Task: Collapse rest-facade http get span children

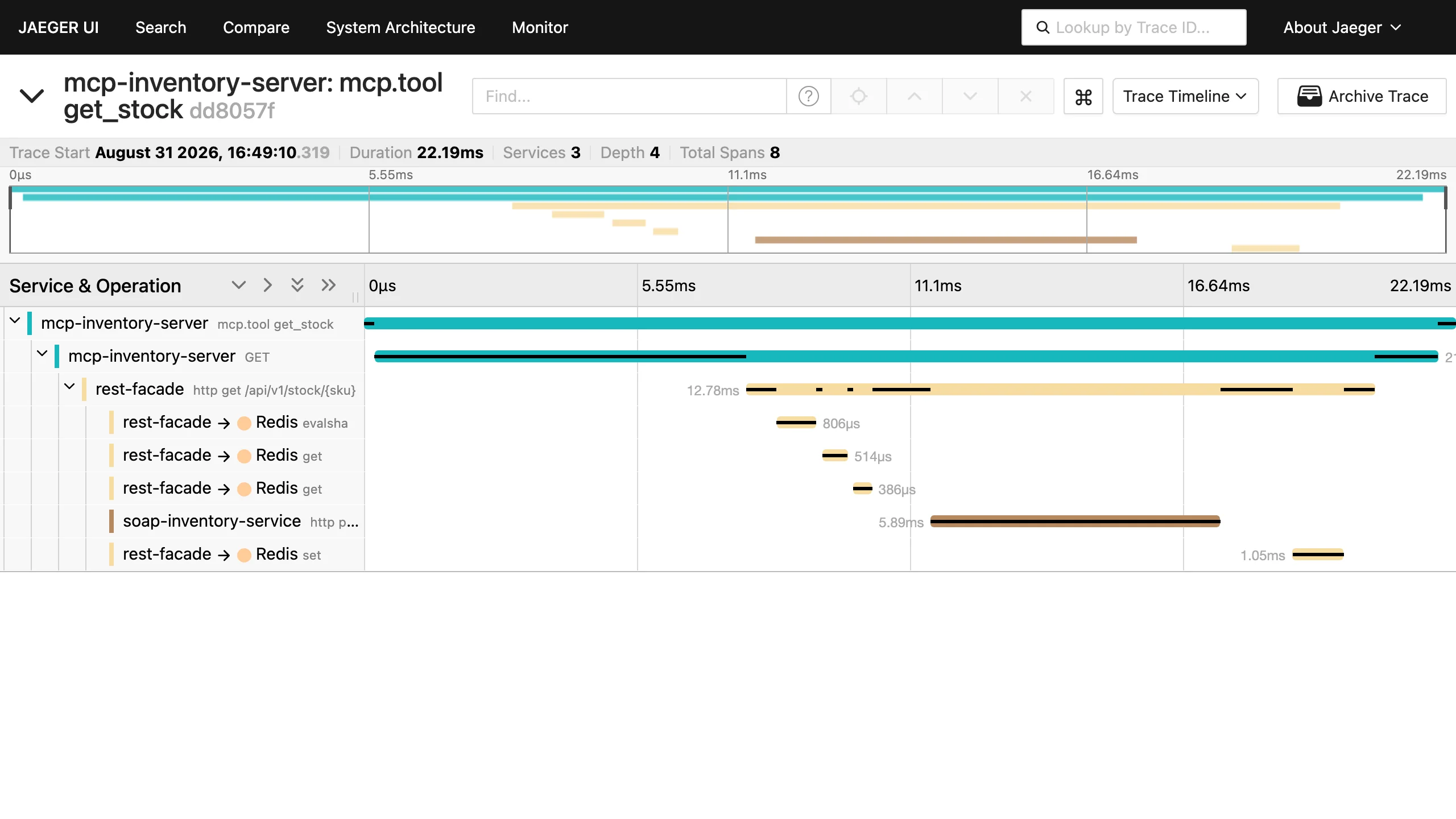Action: [x=69, y=387]
